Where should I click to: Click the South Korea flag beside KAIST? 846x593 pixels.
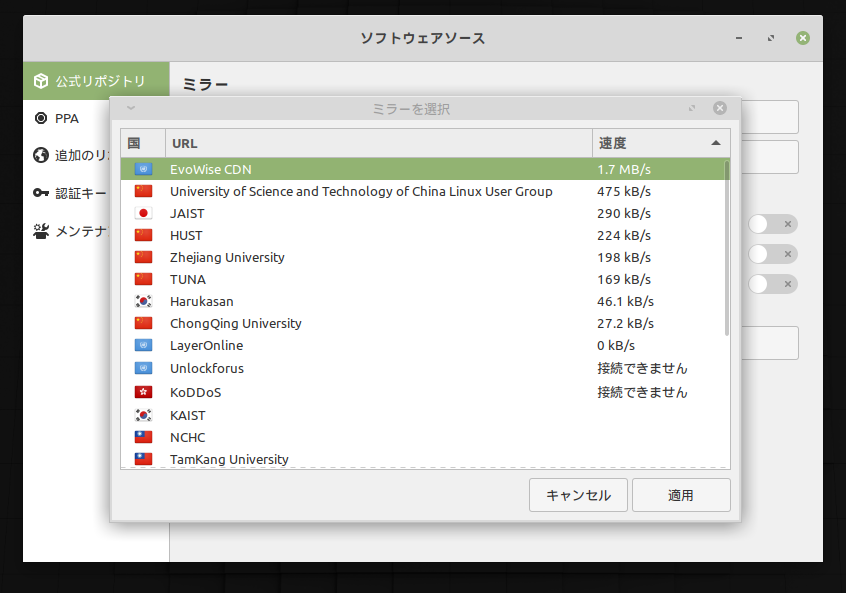(144, 415)
